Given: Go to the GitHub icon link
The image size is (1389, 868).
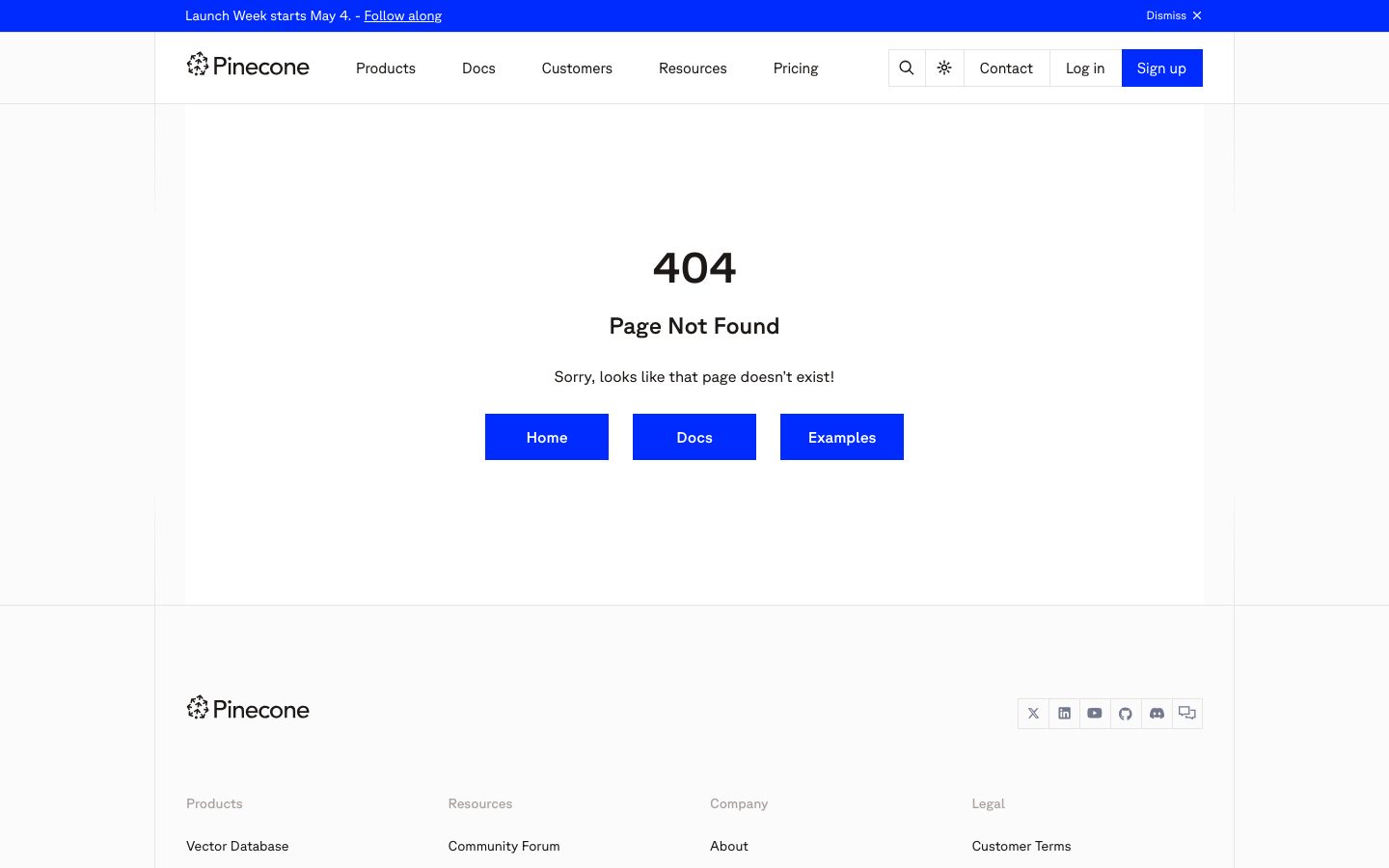Looking at the screenshot, I should pos(1126,714).
